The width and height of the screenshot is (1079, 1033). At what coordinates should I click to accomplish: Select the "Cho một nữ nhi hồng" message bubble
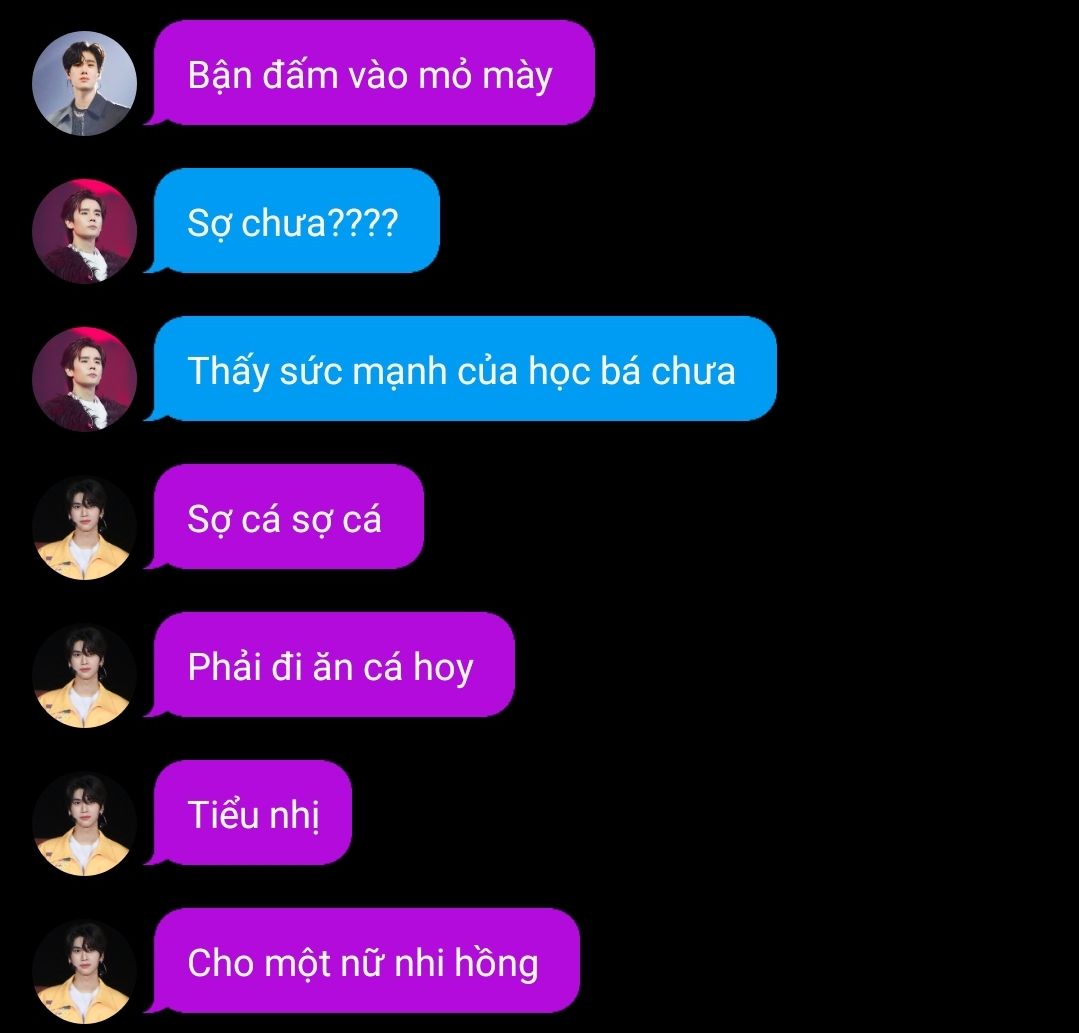click(362, 961)
